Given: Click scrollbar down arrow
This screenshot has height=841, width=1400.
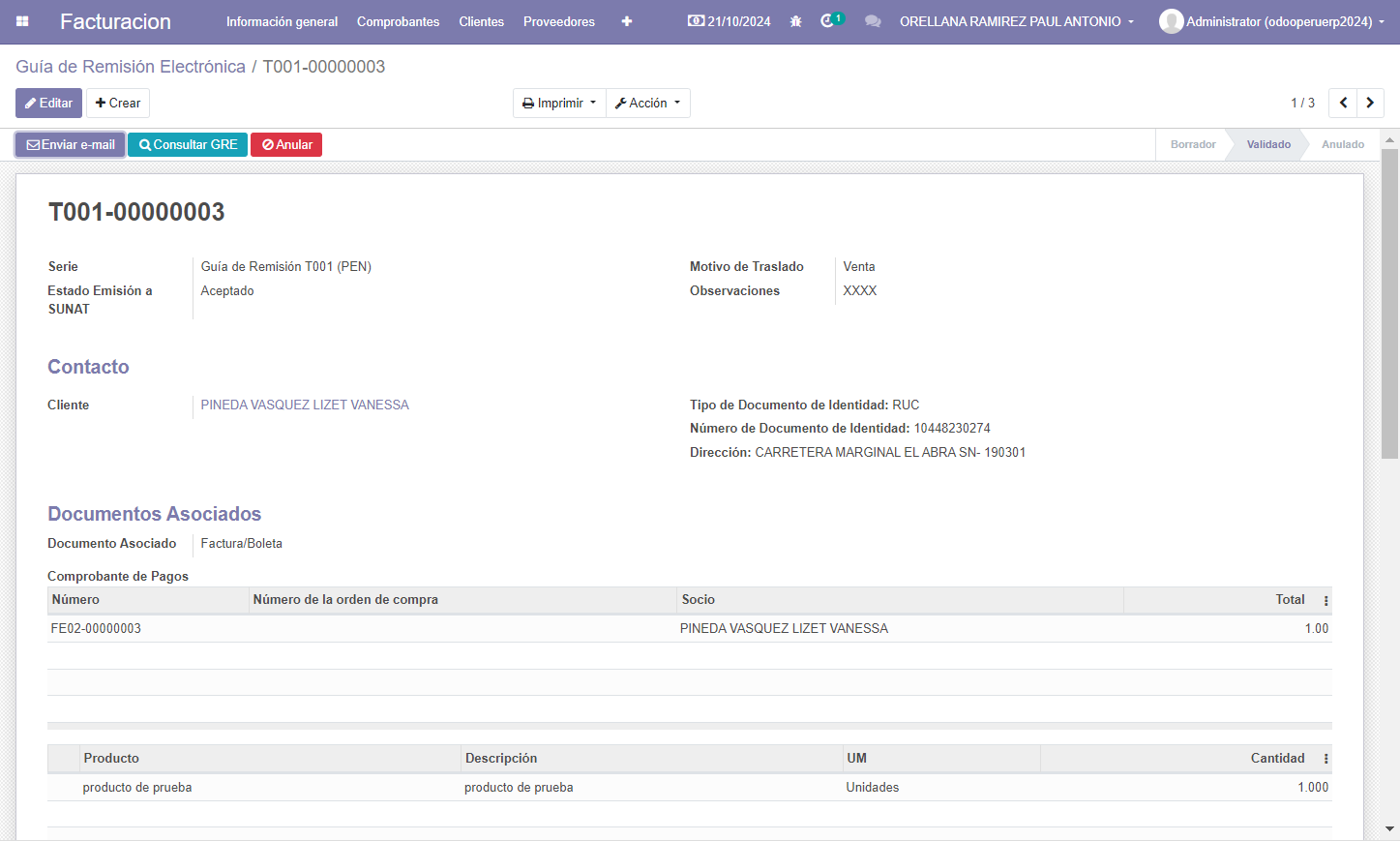Looking at the screenshot, I should point(1389,829).
